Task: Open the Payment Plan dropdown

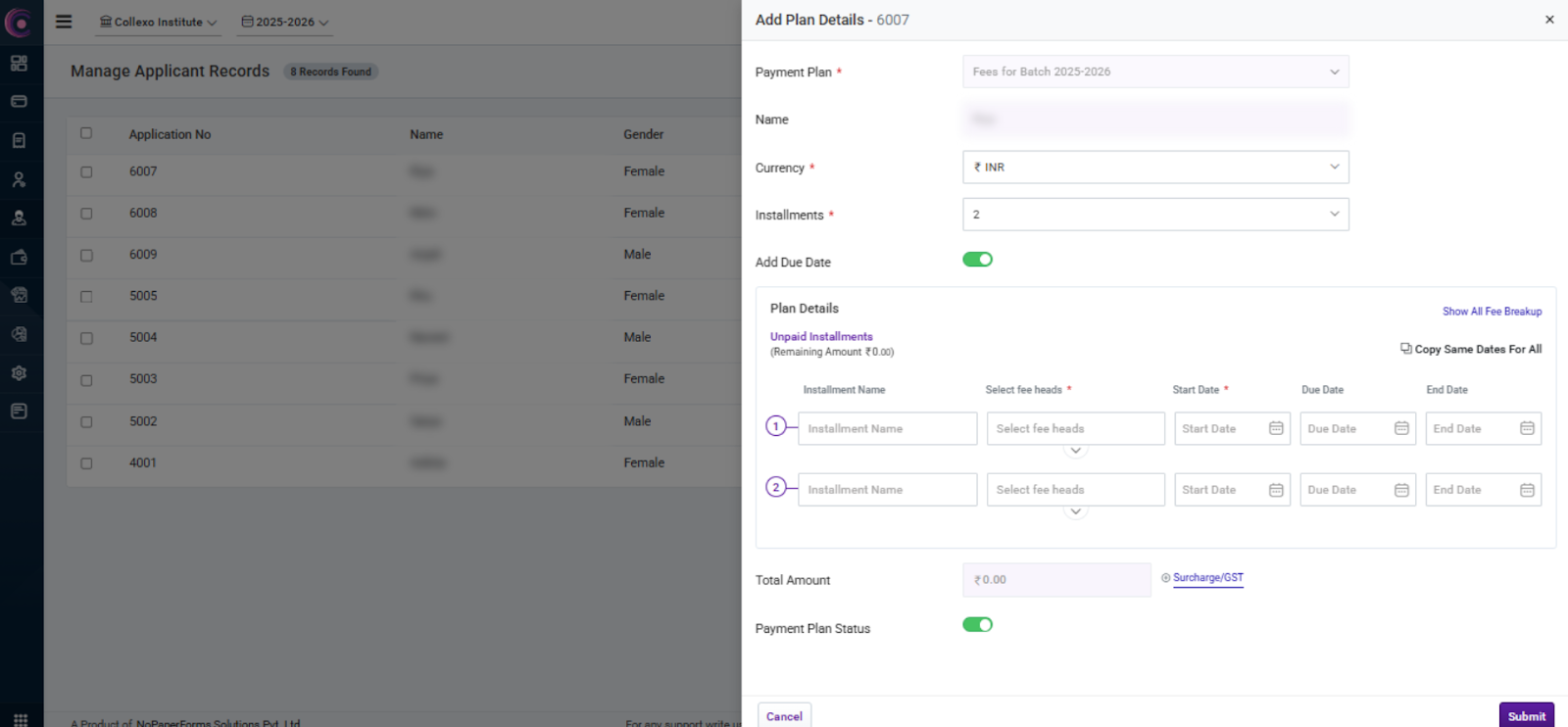Action: [x=1155, y=72]
